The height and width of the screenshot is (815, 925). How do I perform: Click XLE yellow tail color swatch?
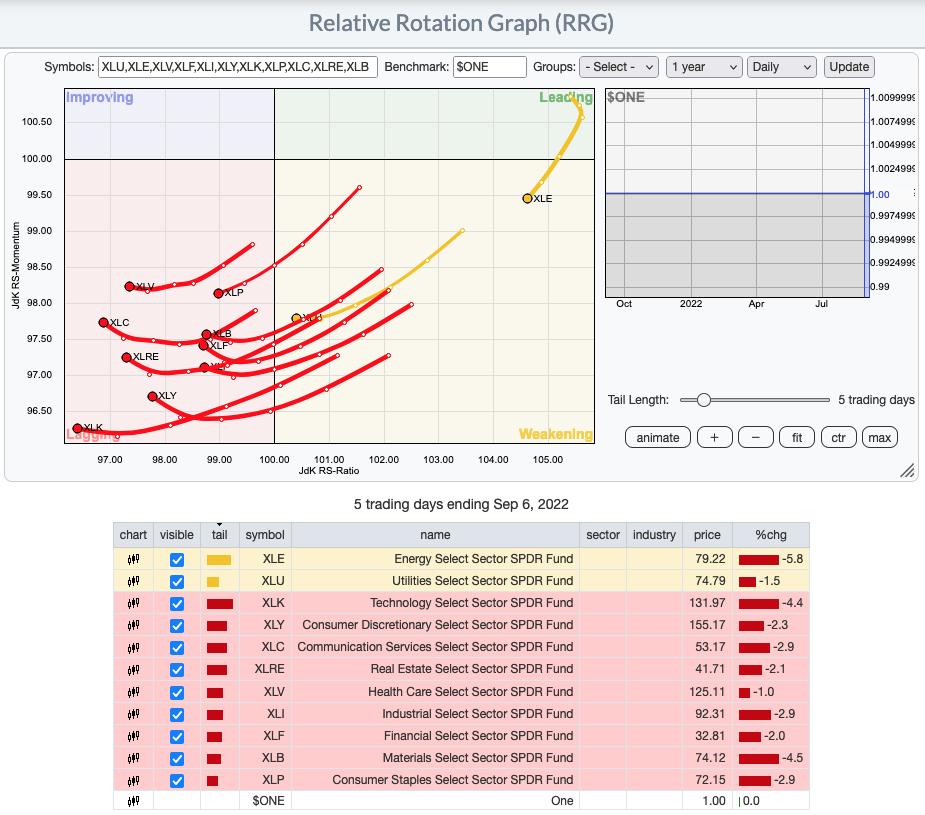[x=219, y=560]
